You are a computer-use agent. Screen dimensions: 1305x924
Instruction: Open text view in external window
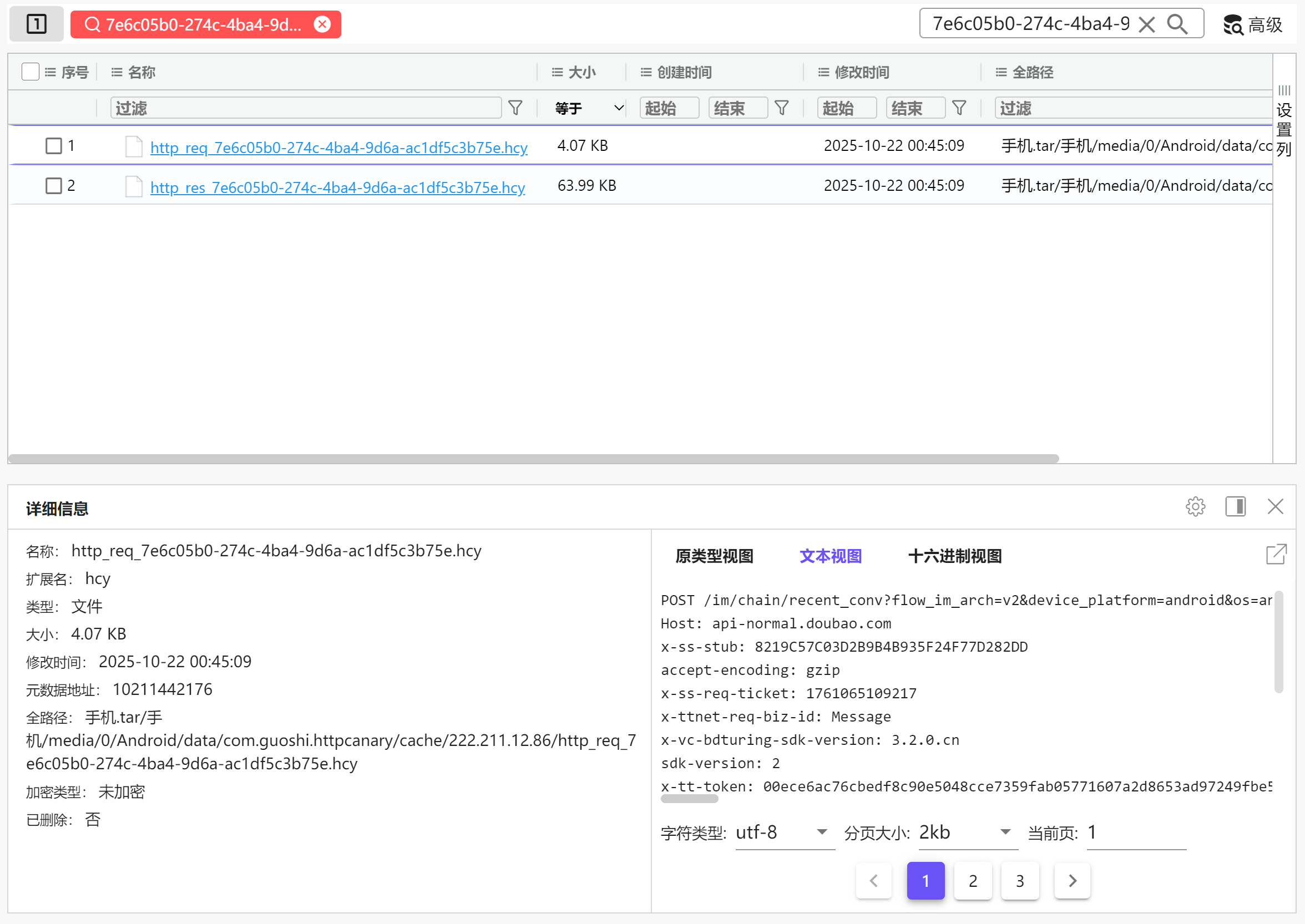(1276, 554)
